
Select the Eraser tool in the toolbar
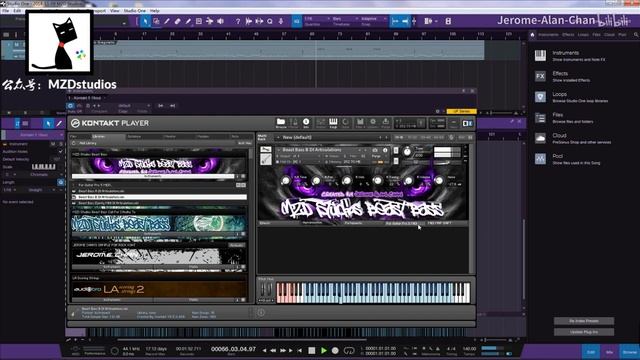click(177, 21)
